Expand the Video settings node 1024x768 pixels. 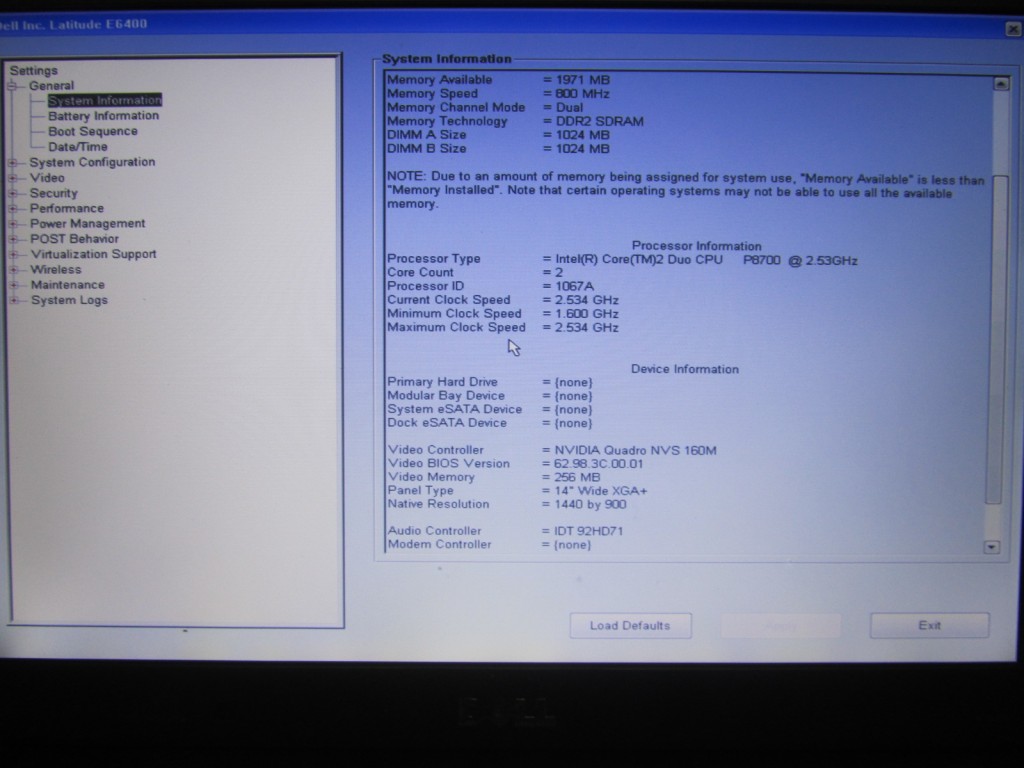[x=12, y=178]
